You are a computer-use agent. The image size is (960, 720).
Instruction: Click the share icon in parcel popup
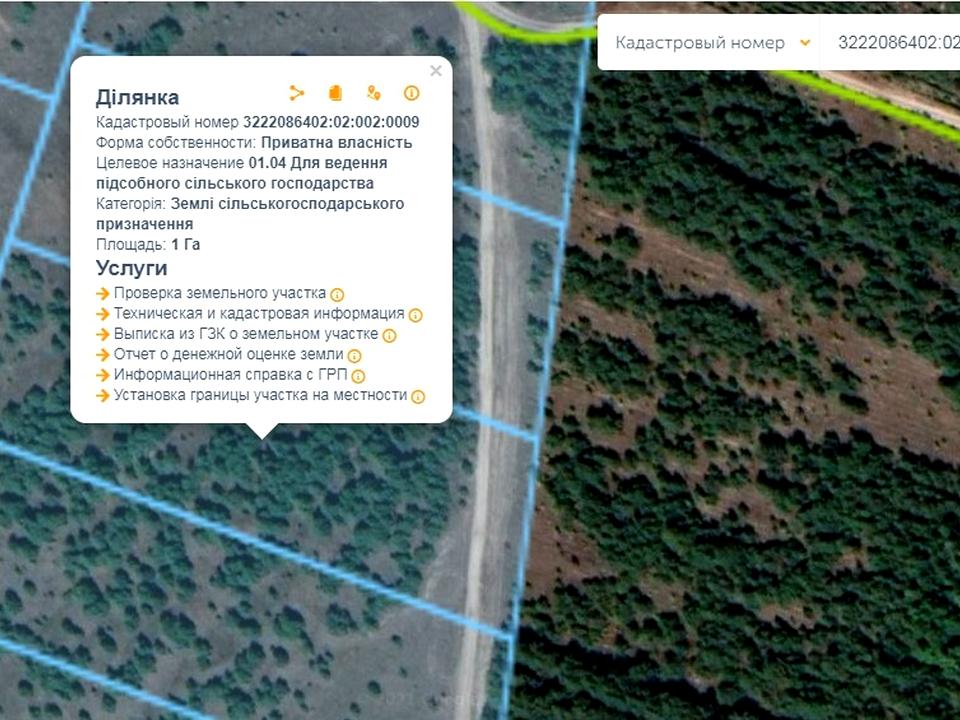tap(297, 93)
